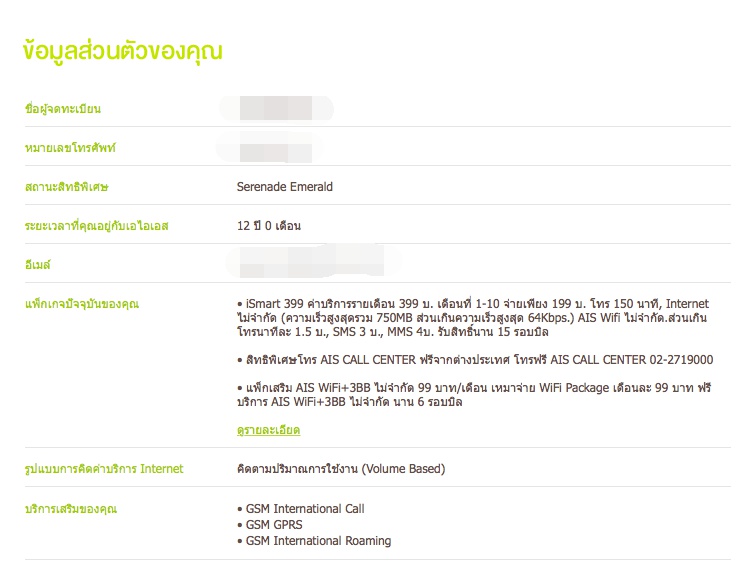
Task: Click the ระยะเวลาที่คุณอยู่กับเอไอเอส label
Action: [x=96, y=226]
